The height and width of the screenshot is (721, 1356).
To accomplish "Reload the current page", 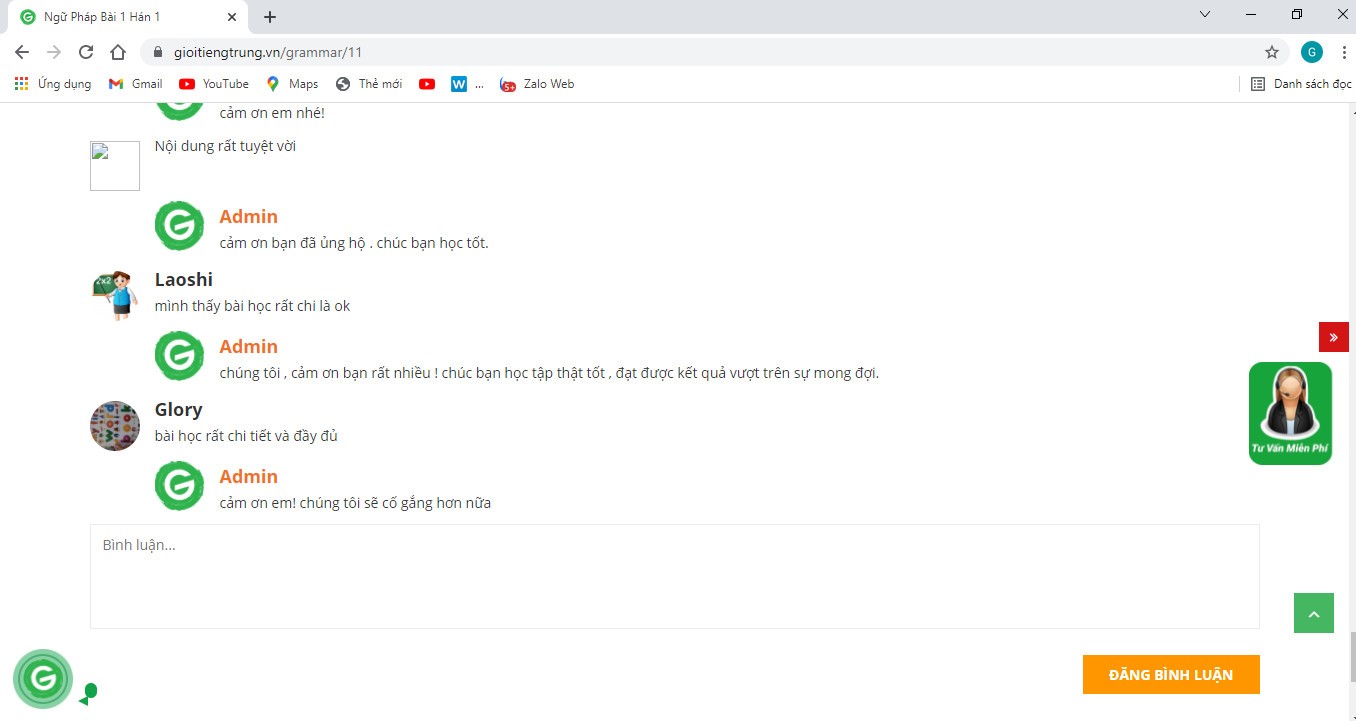I will pos(86,52).
